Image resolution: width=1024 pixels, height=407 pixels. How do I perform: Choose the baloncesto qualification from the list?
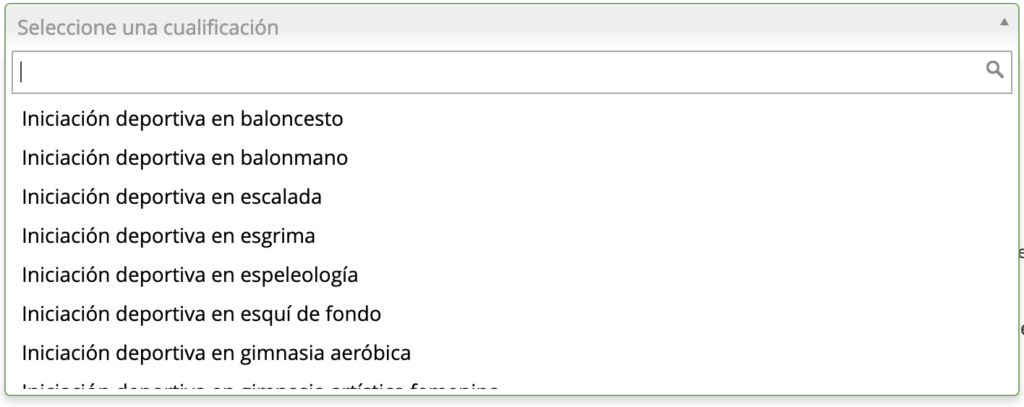pyautogui.click(x=183, y=118)
